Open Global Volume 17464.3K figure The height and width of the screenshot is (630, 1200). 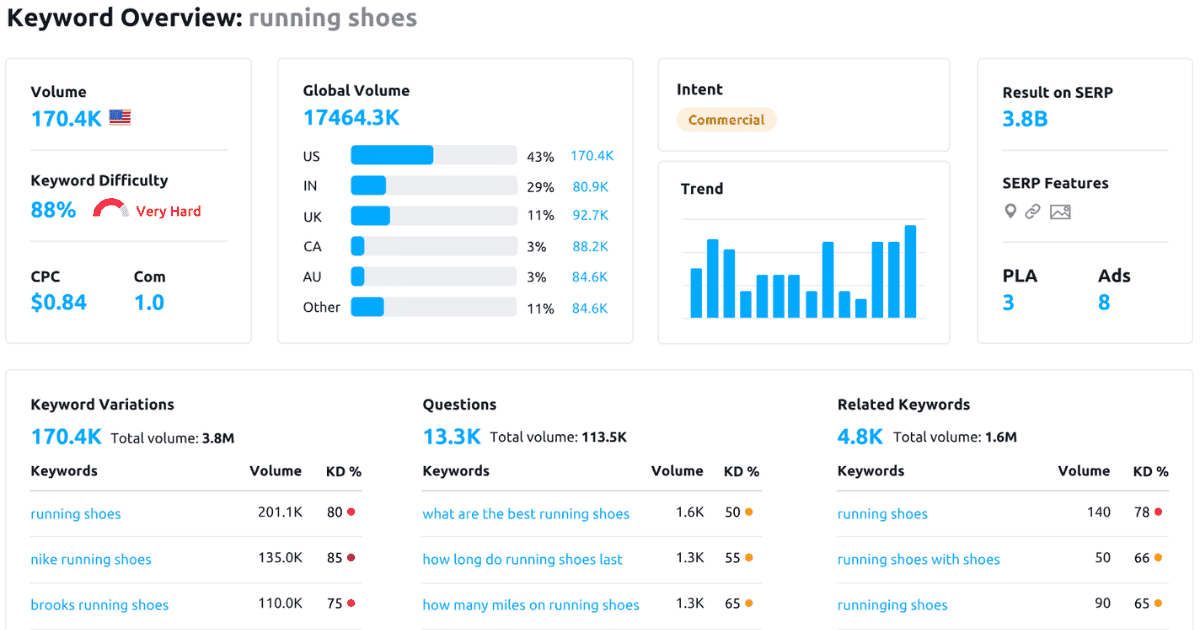351,118
